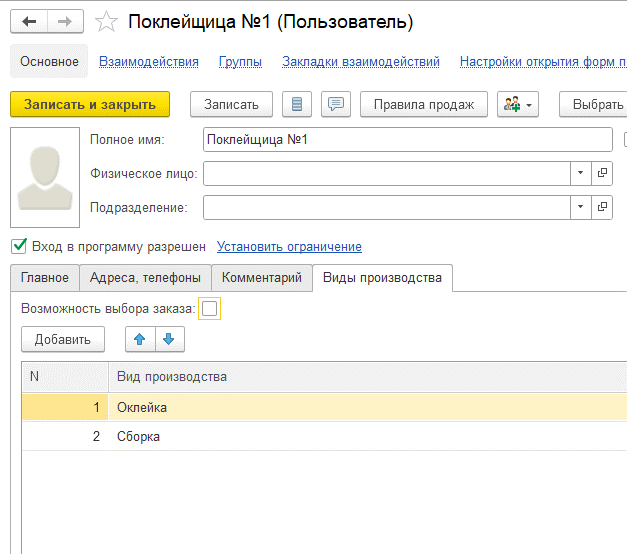Open the report list icon button
627x554 pixels.
pos(297,104)
